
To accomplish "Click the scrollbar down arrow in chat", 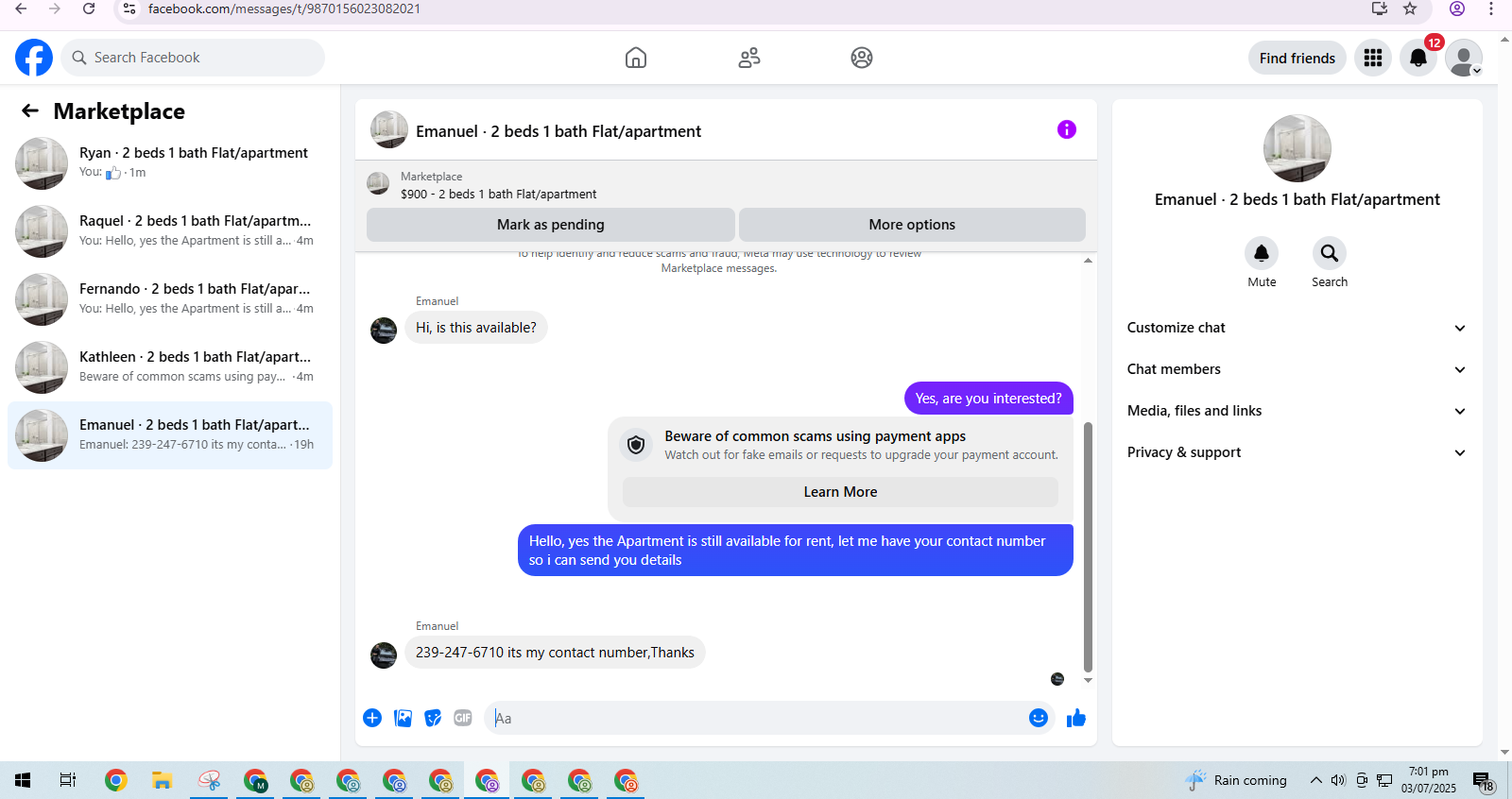I will pos(1088,680).
